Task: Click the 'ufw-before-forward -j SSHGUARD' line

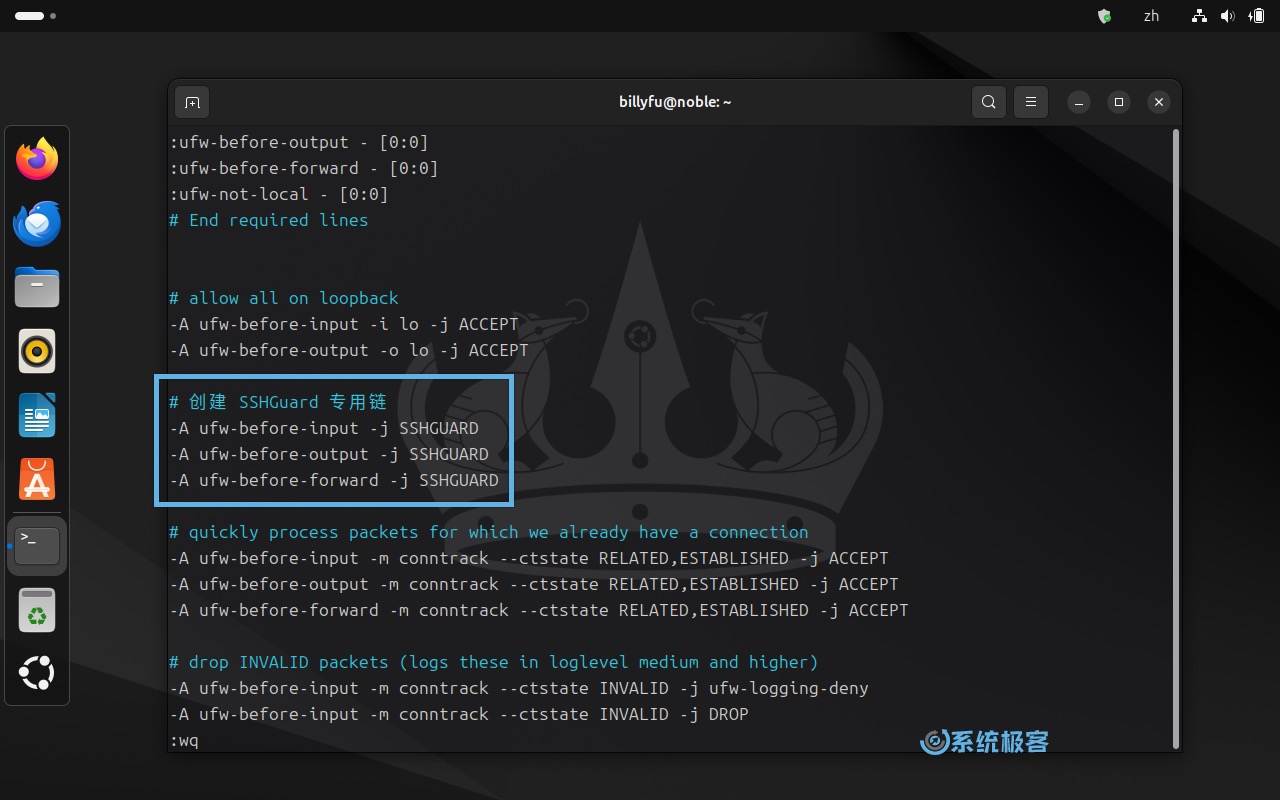Action: 334,480
